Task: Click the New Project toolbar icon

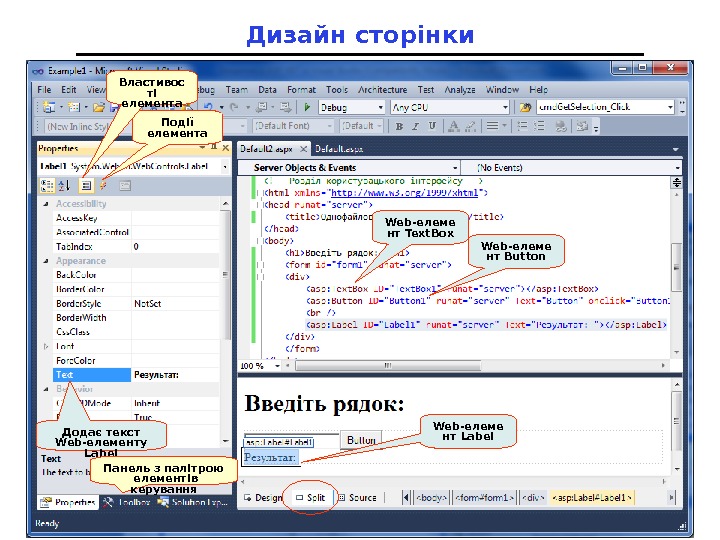Action: [49, 107]
